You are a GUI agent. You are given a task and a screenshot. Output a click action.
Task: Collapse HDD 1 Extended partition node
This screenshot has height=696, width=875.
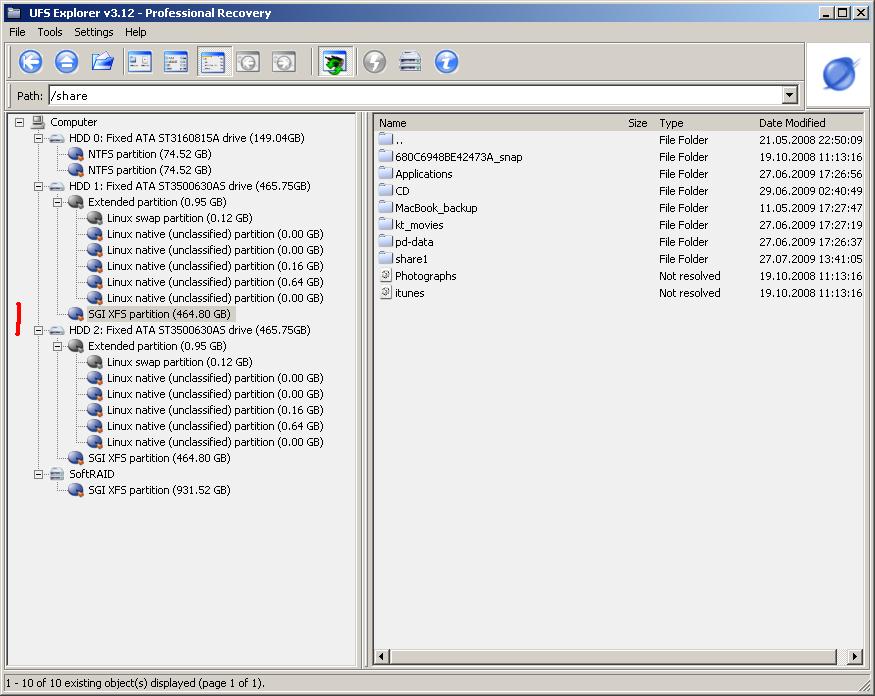pyautogui.click(x=57, y=202)
